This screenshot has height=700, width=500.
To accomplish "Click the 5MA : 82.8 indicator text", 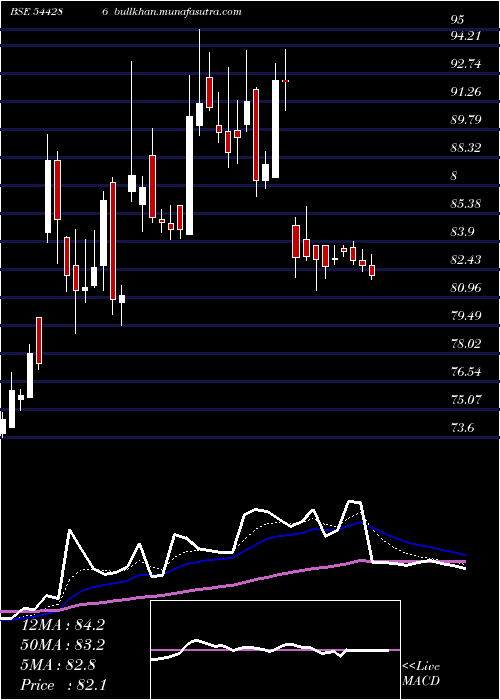I will click(58, 665).
